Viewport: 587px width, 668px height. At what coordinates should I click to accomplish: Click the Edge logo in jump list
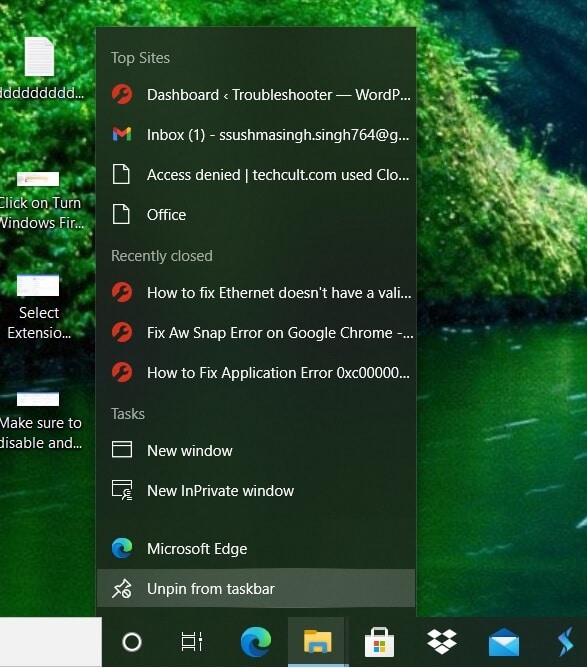(122, 548)
